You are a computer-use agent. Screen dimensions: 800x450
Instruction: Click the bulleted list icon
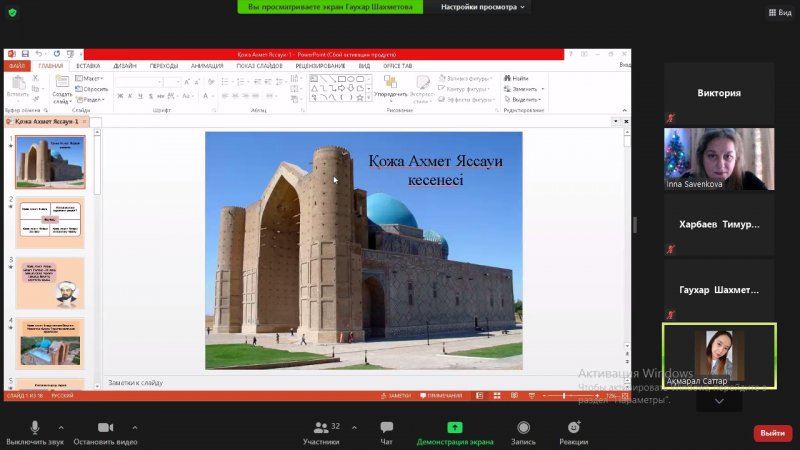pos(226,82)
